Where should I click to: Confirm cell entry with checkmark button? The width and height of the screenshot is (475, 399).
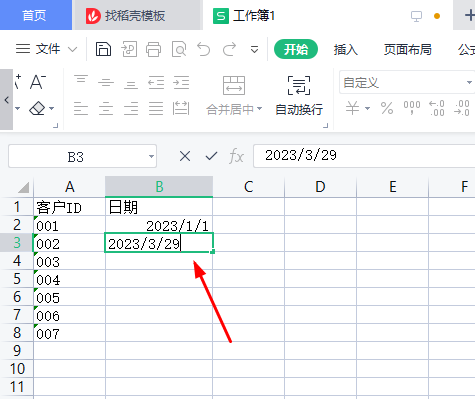click(x=211, y=156)
